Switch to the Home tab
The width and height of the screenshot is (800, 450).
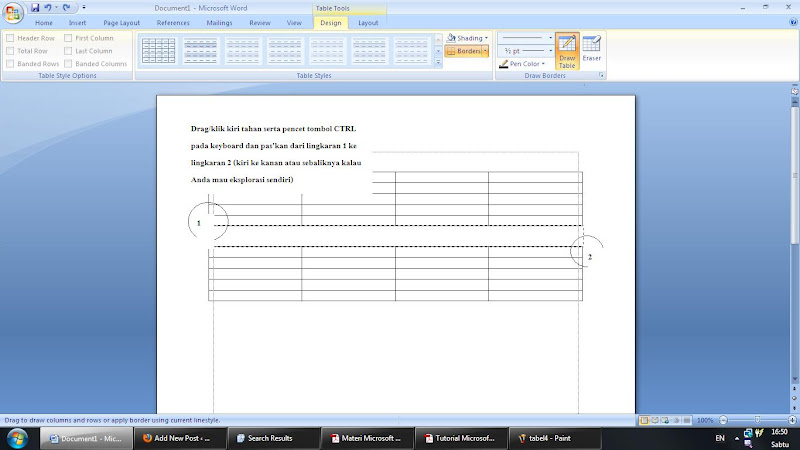coord(44,23)
